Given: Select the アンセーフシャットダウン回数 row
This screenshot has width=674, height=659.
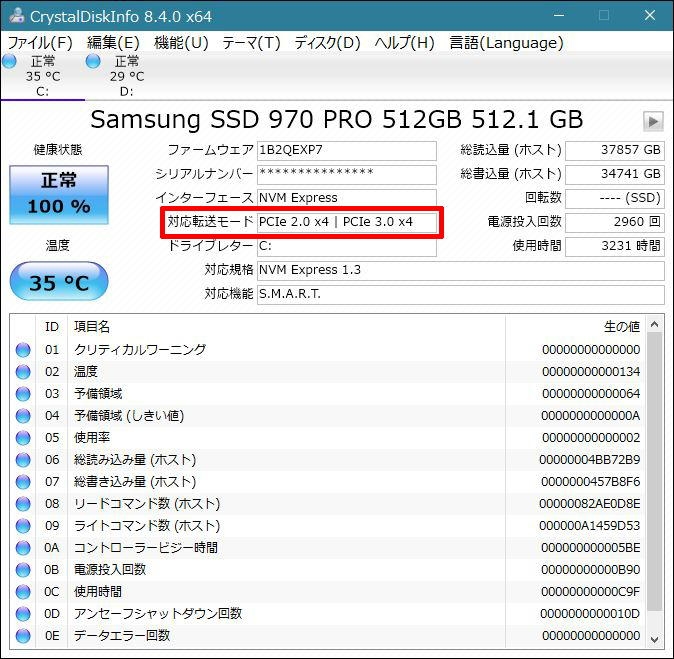Looking at the screenshot, I should [x=328, y=614].
